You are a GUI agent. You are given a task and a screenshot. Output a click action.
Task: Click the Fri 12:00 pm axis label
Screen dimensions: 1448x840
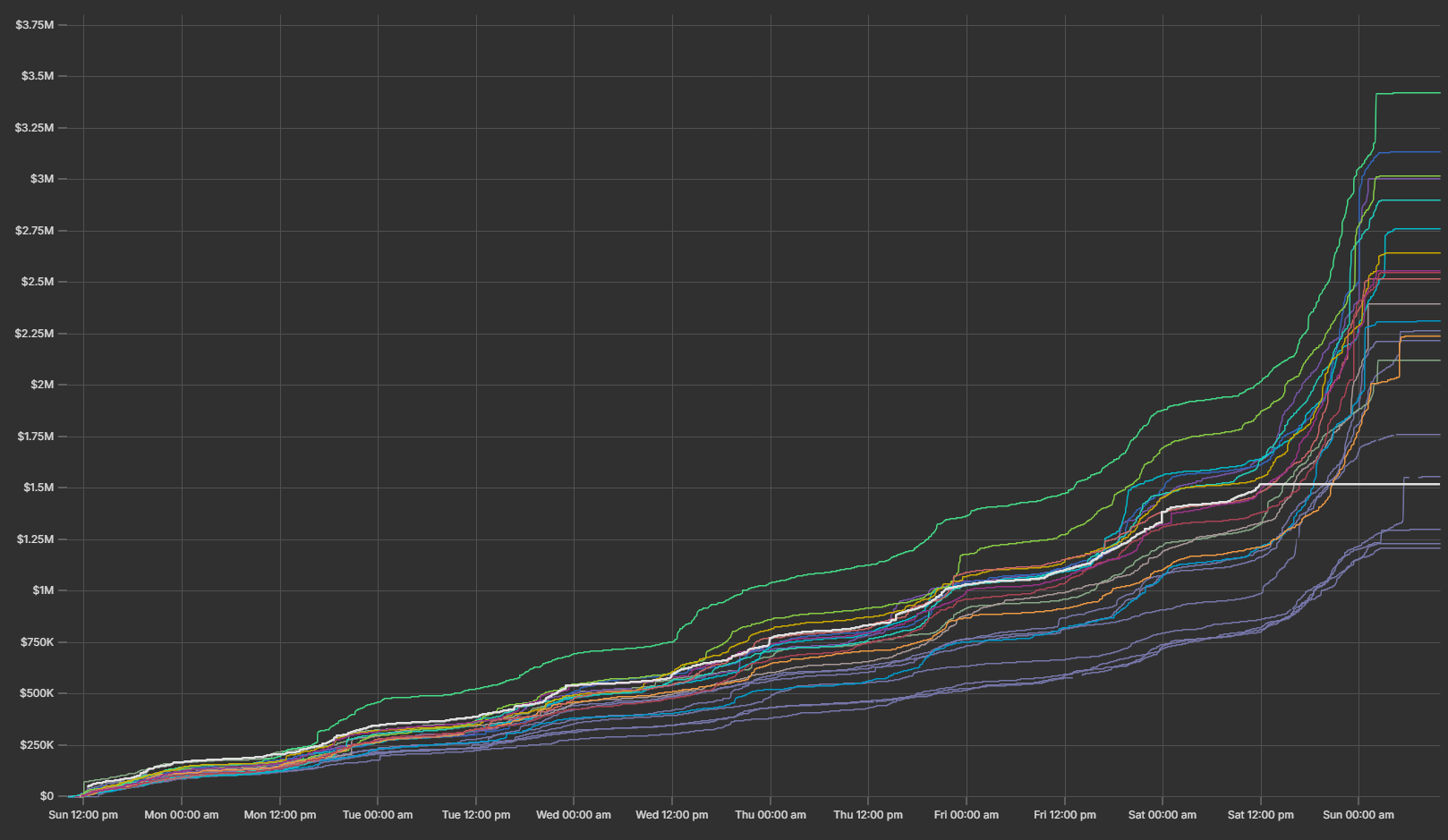(1065, 815)
